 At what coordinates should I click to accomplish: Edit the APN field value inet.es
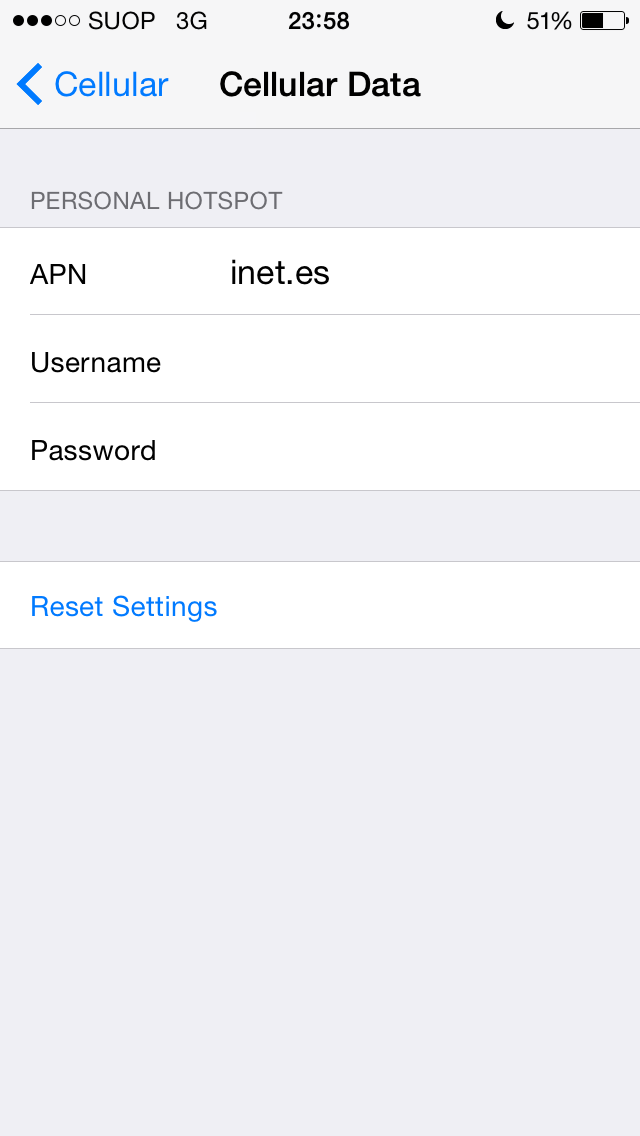[280, 273]
